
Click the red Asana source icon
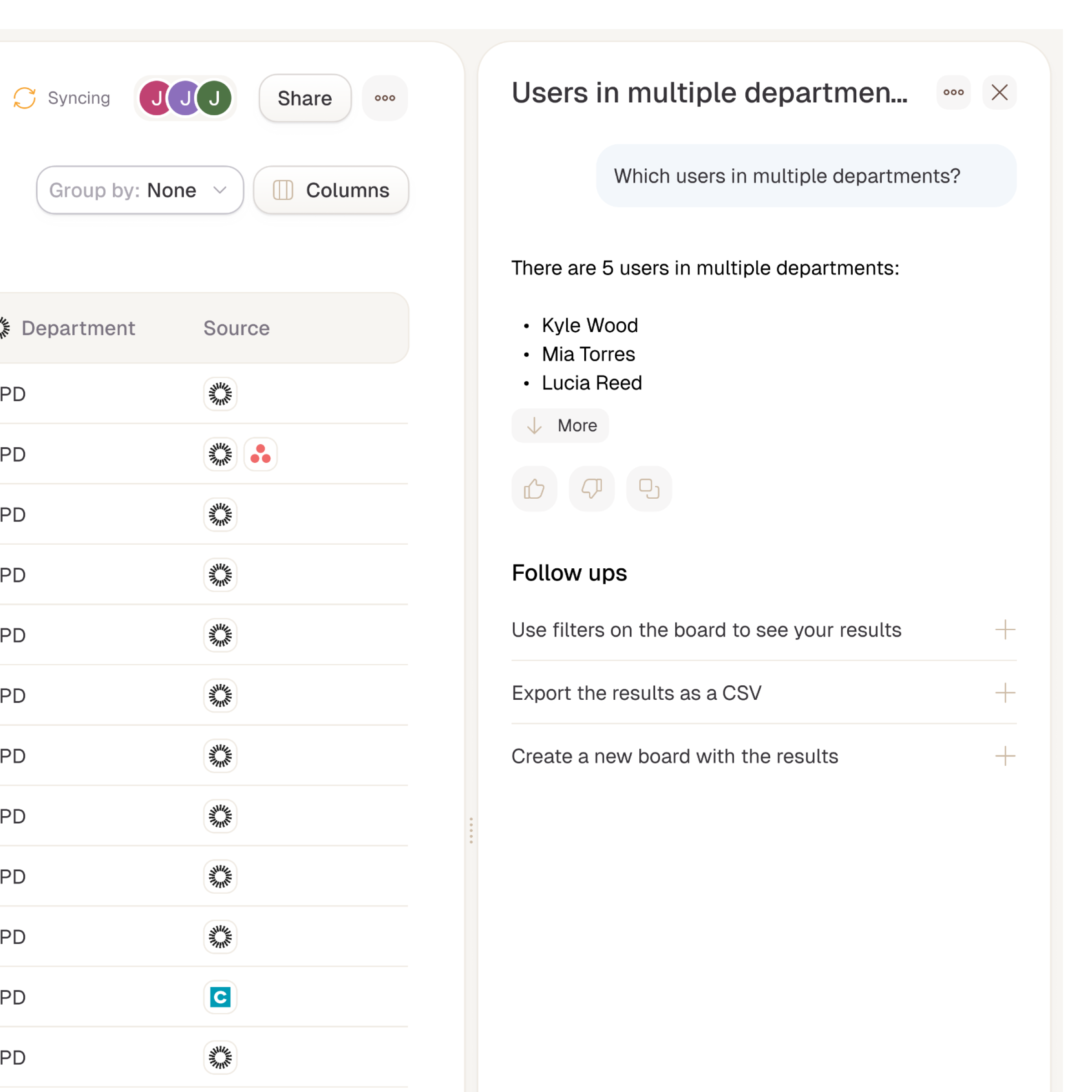coord(260,454)
